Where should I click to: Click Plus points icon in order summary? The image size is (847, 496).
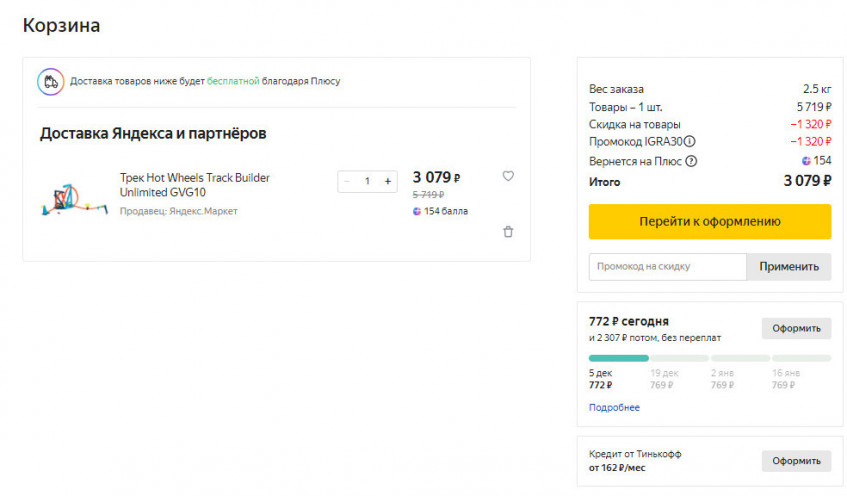pyautogui.click(x=806, y=160)
